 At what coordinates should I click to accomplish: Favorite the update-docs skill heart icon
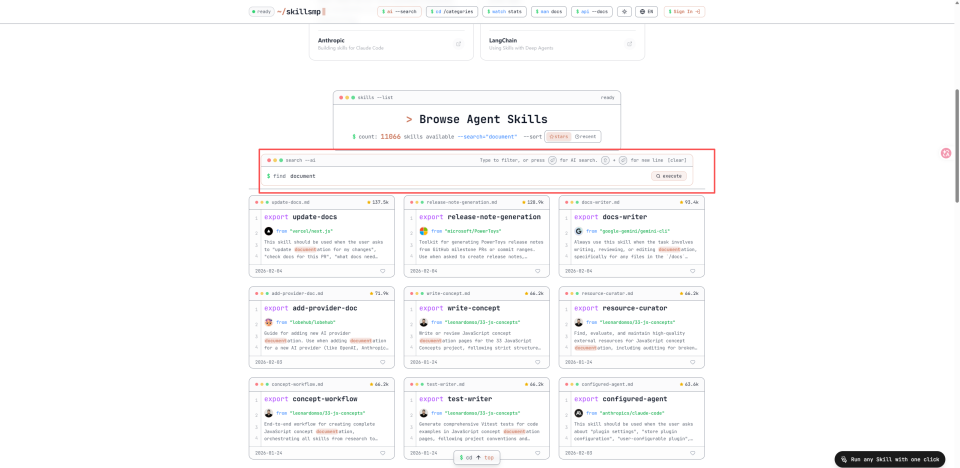(x=383, y=271)
